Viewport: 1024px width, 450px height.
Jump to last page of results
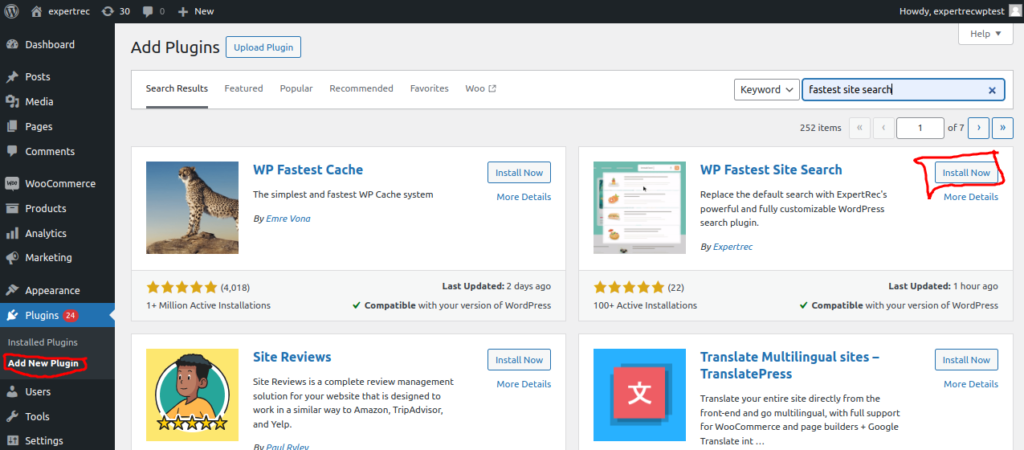pos(1002,128)
